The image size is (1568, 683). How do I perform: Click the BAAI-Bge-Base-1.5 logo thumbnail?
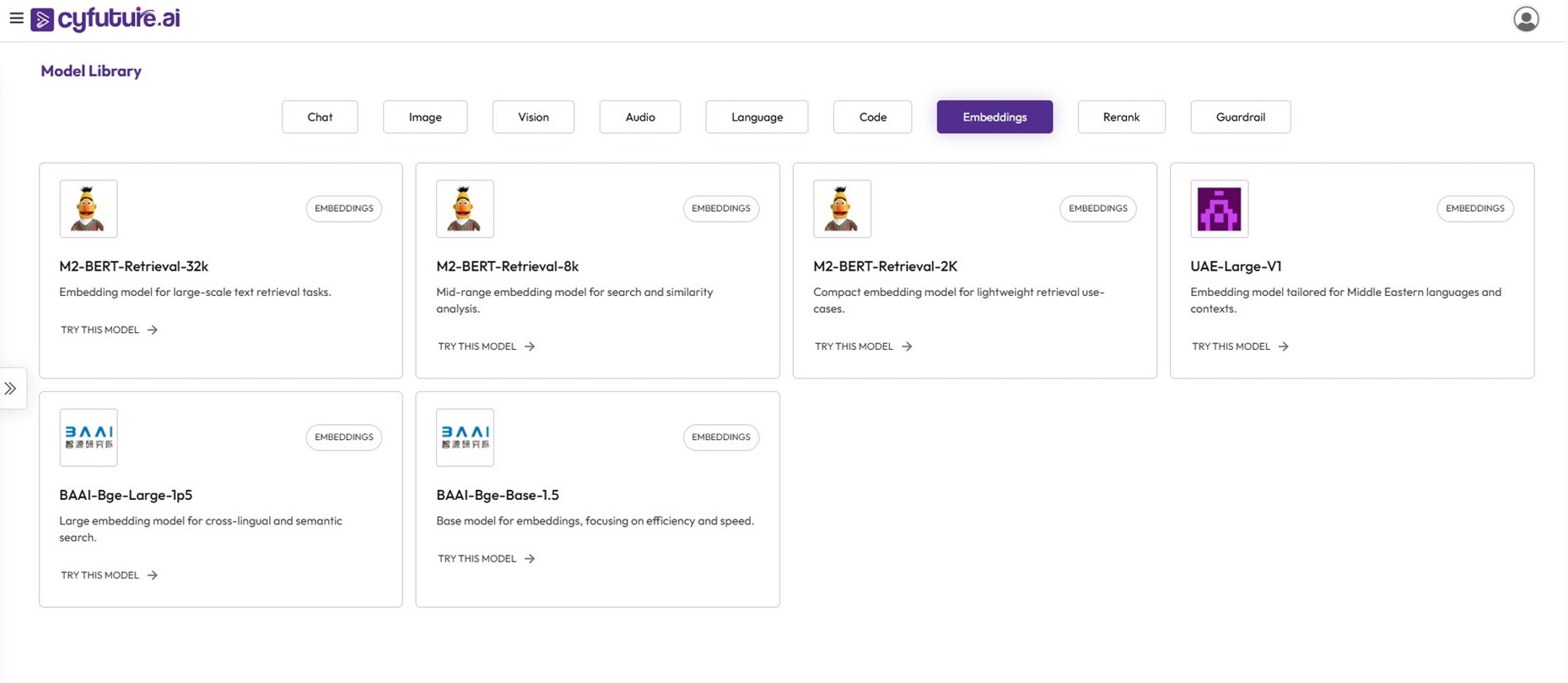[x=465, y=438]
